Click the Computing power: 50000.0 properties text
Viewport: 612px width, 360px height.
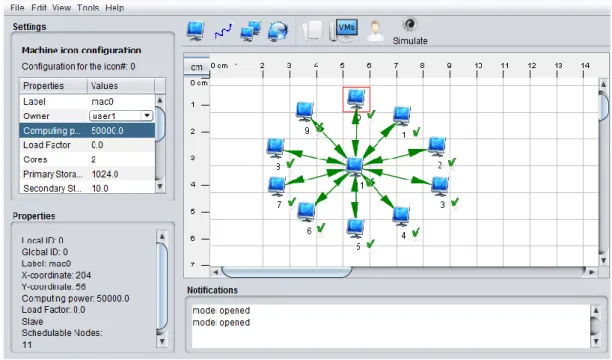tap(75, 298)
